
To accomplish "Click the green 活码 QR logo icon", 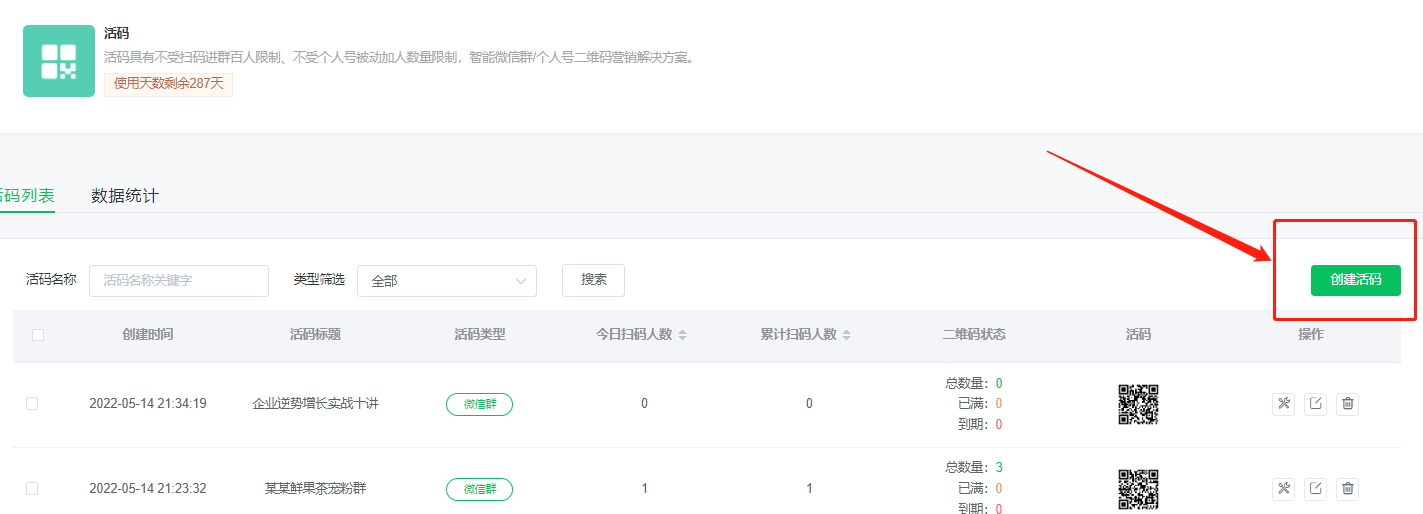I will click(x=58, y=61).
